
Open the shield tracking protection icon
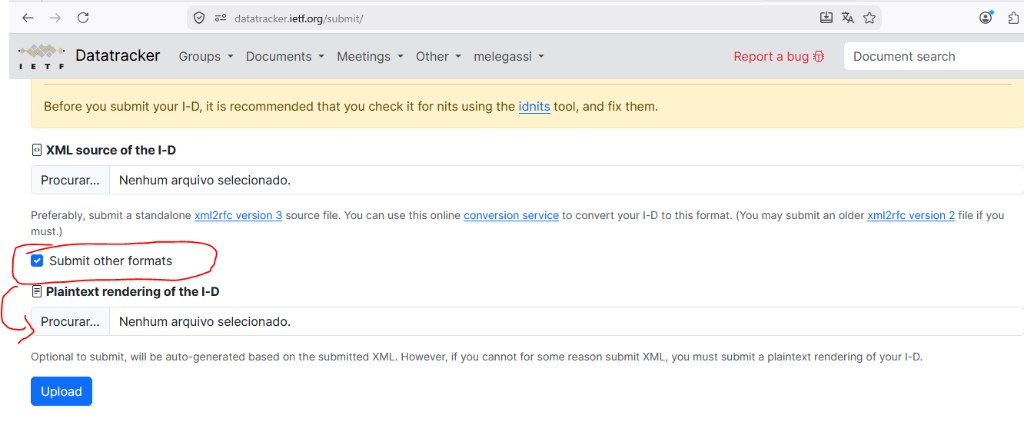[x=200, y=18]
